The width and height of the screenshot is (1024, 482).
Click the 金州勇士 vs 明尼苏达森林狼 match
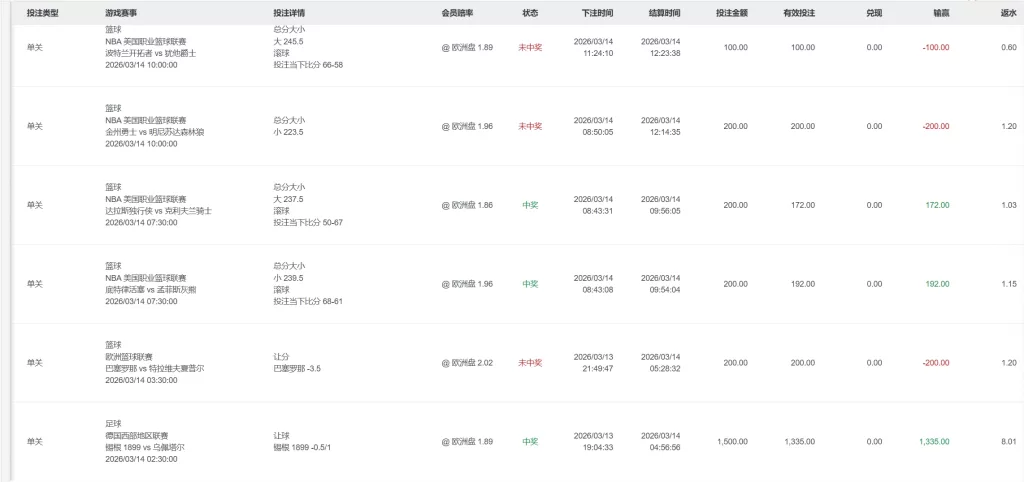pos(155,131)
